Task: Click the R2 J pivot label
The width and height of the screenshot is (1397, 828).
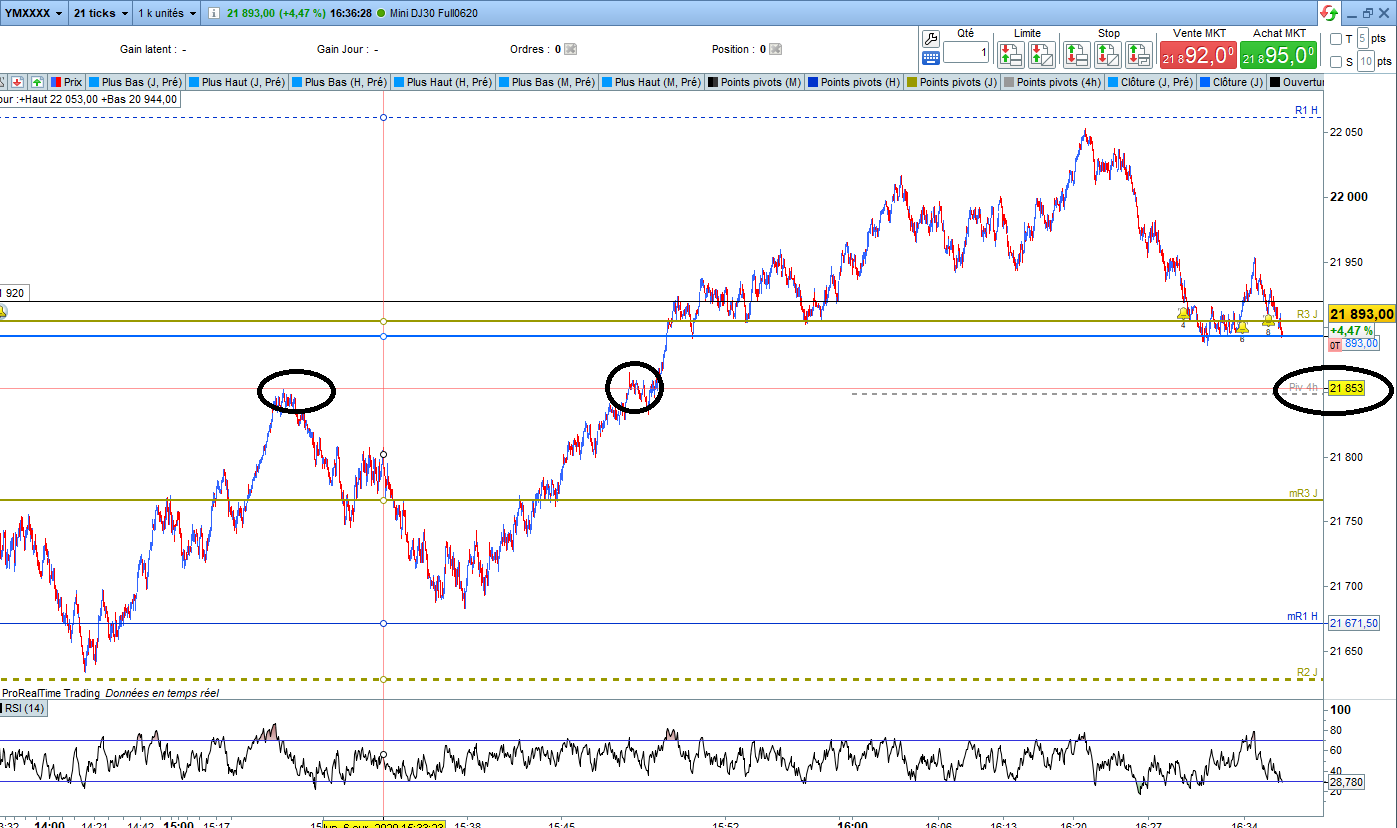Action: (1307, 672)
